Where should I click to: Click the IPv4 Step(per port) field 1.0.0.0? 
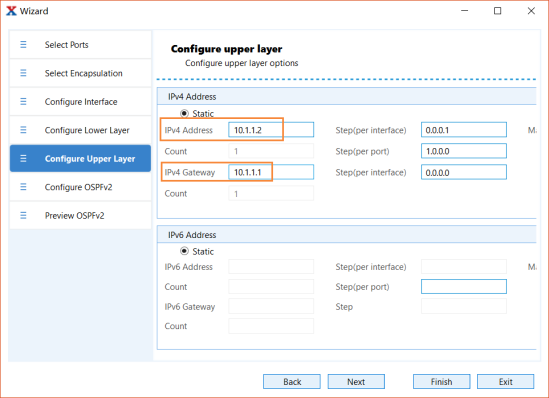(x=464, y=151)
